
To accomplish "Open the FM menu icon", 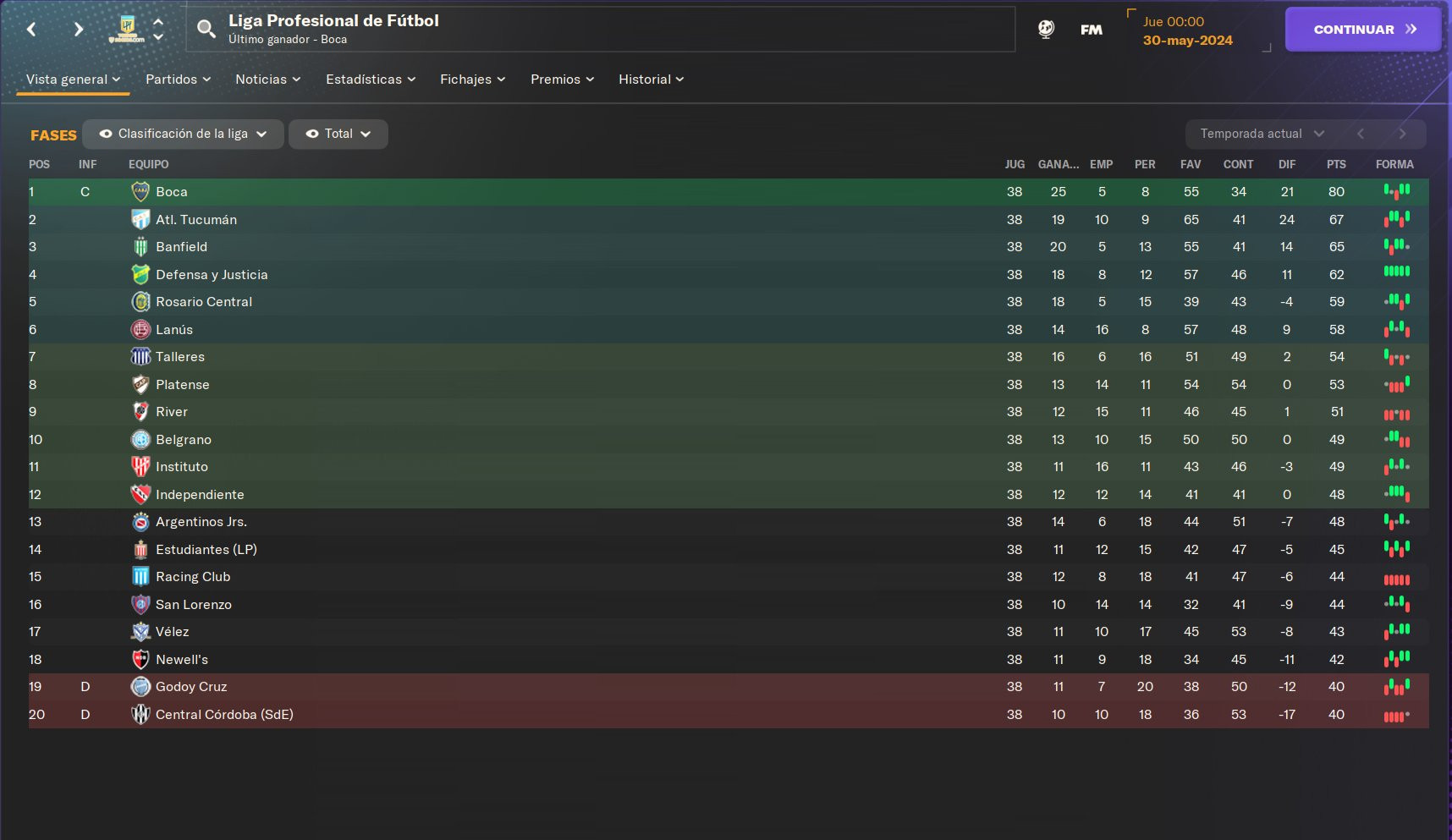I will [x=1092, y=30].
